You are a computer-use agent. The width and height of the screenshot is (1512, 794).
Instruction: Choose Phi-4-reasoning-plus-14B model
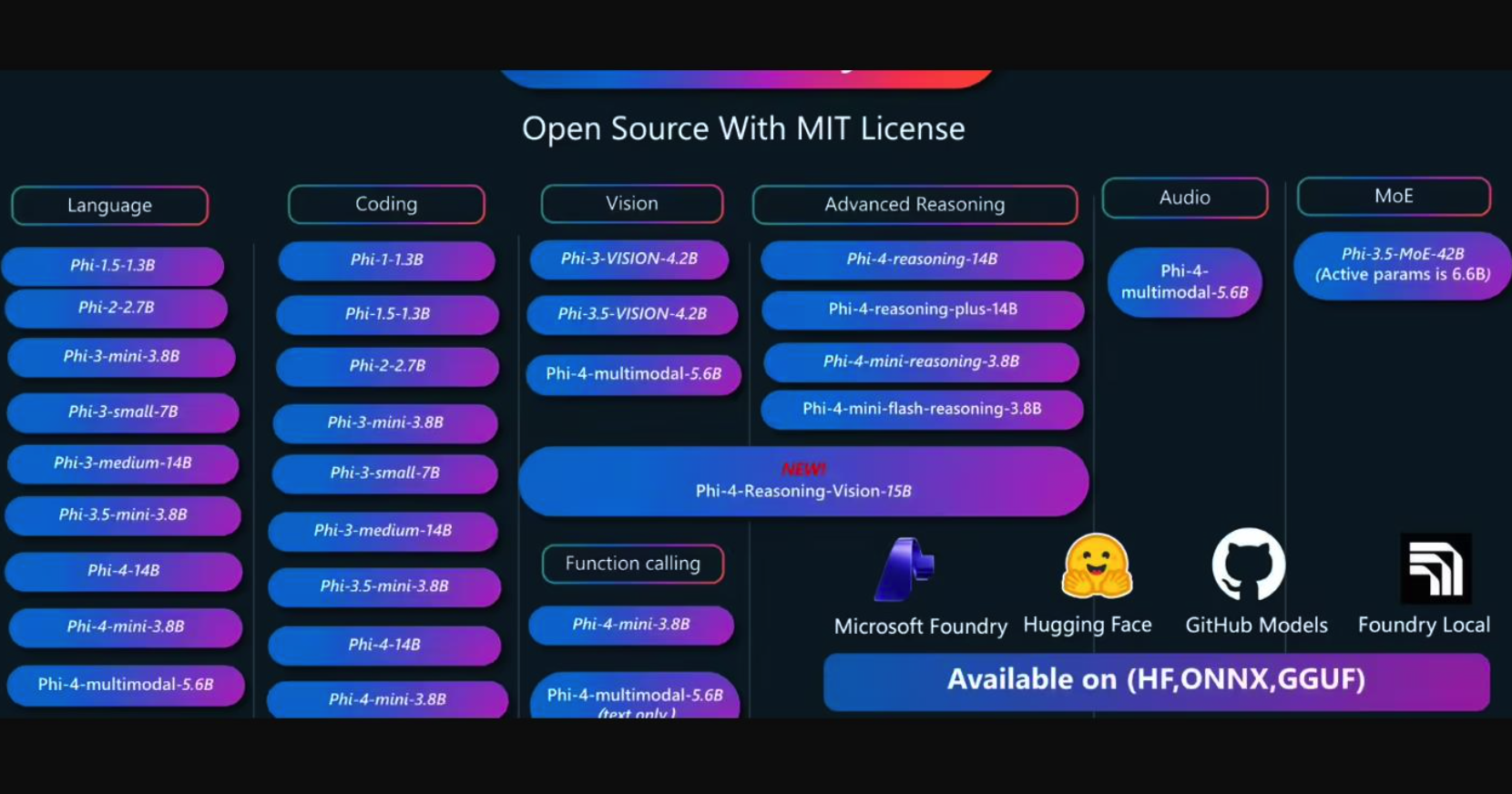(x=923, y=310)
